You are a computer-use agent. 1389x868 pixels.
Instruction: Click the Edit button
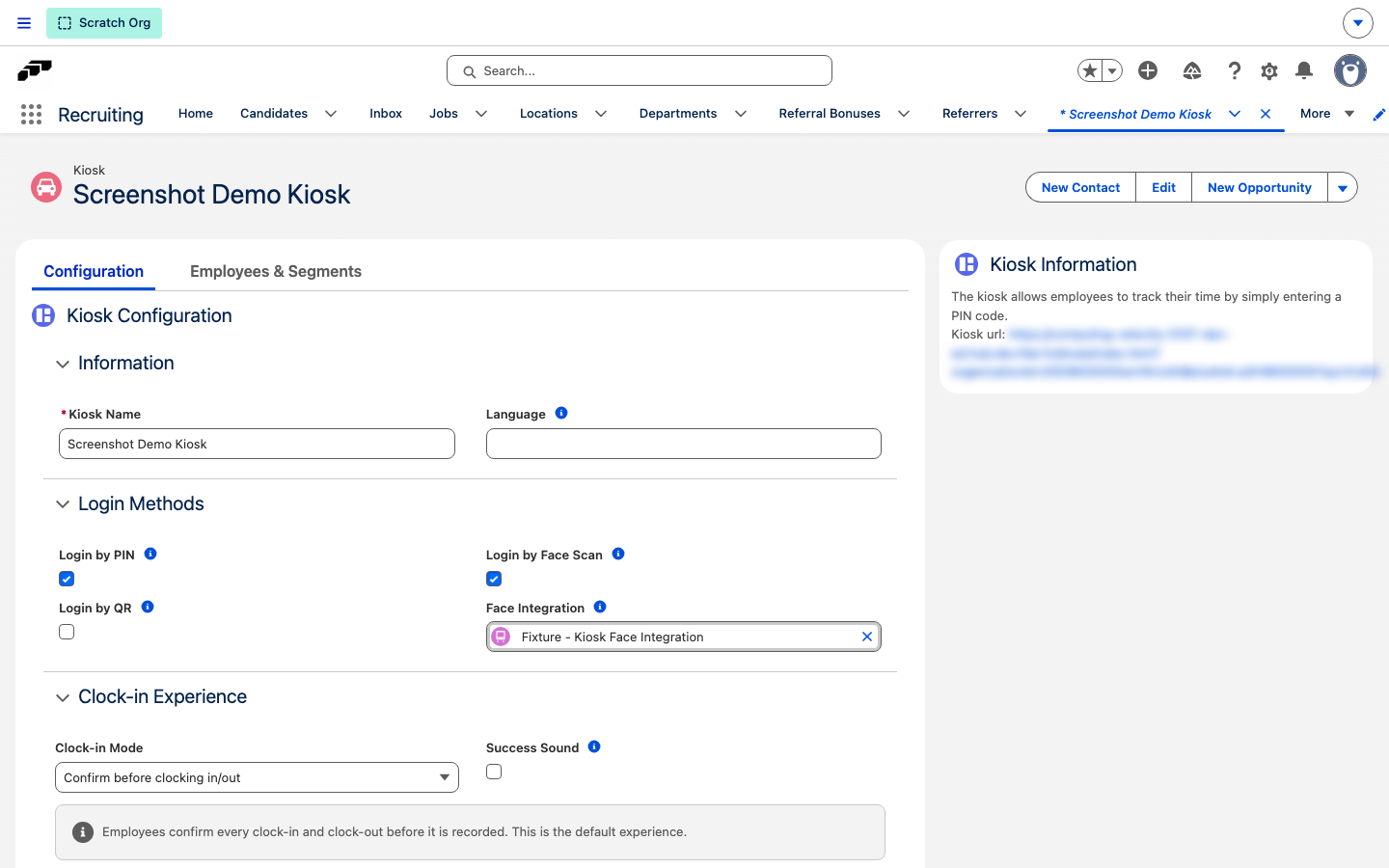pos(1163,187)
